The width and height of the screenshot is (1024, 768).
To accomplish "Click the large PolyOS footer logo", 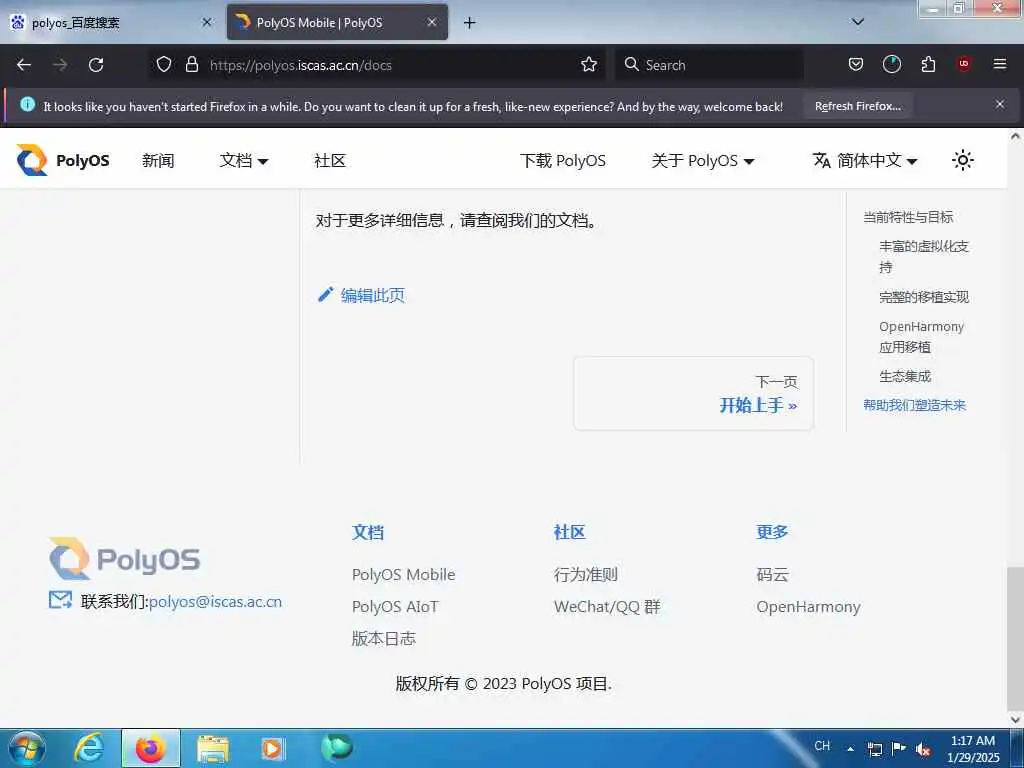I will pyautogui.click(x=125, y=559).
